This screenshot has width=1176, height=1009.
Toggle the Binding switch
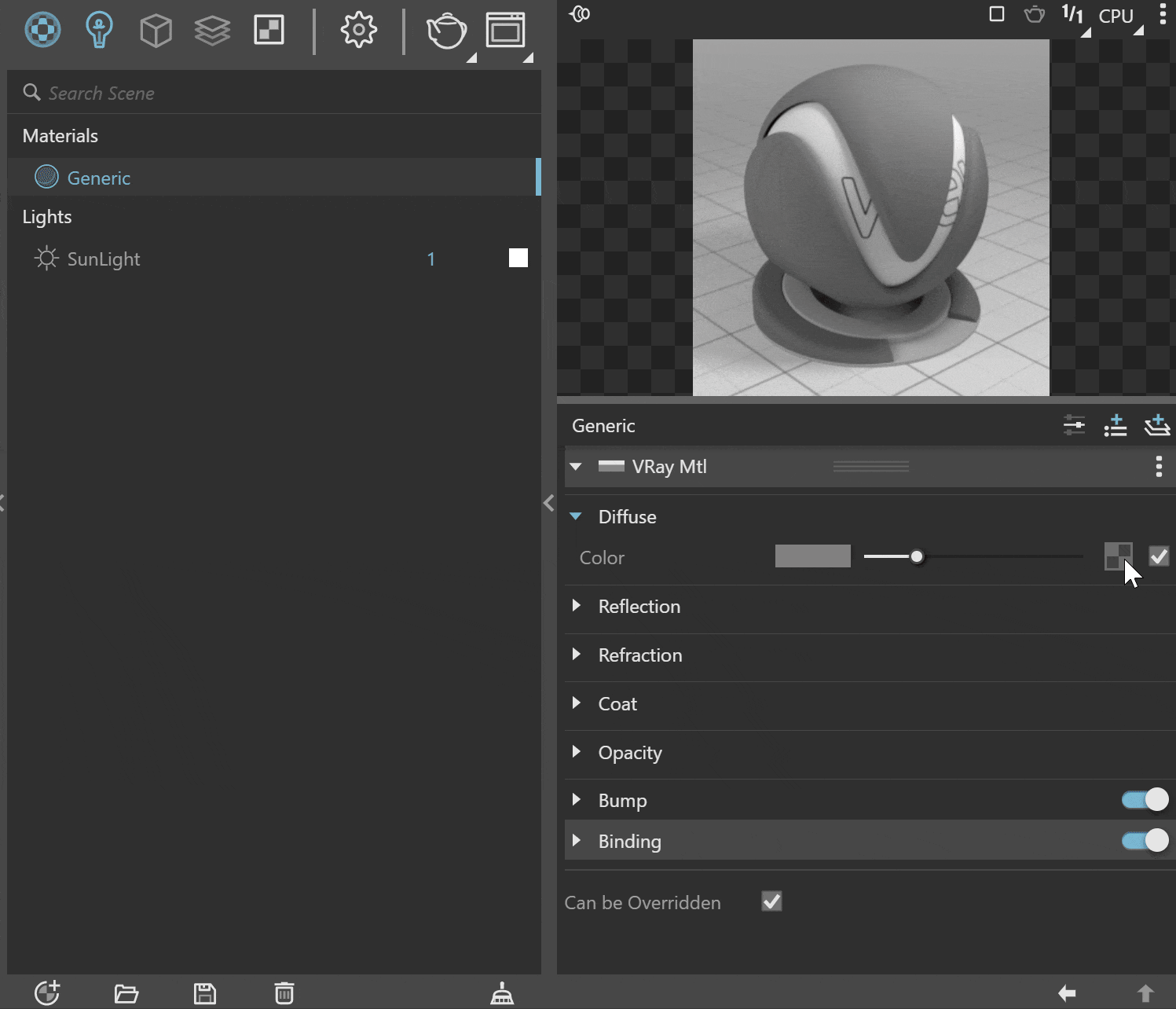point(1145,841)
